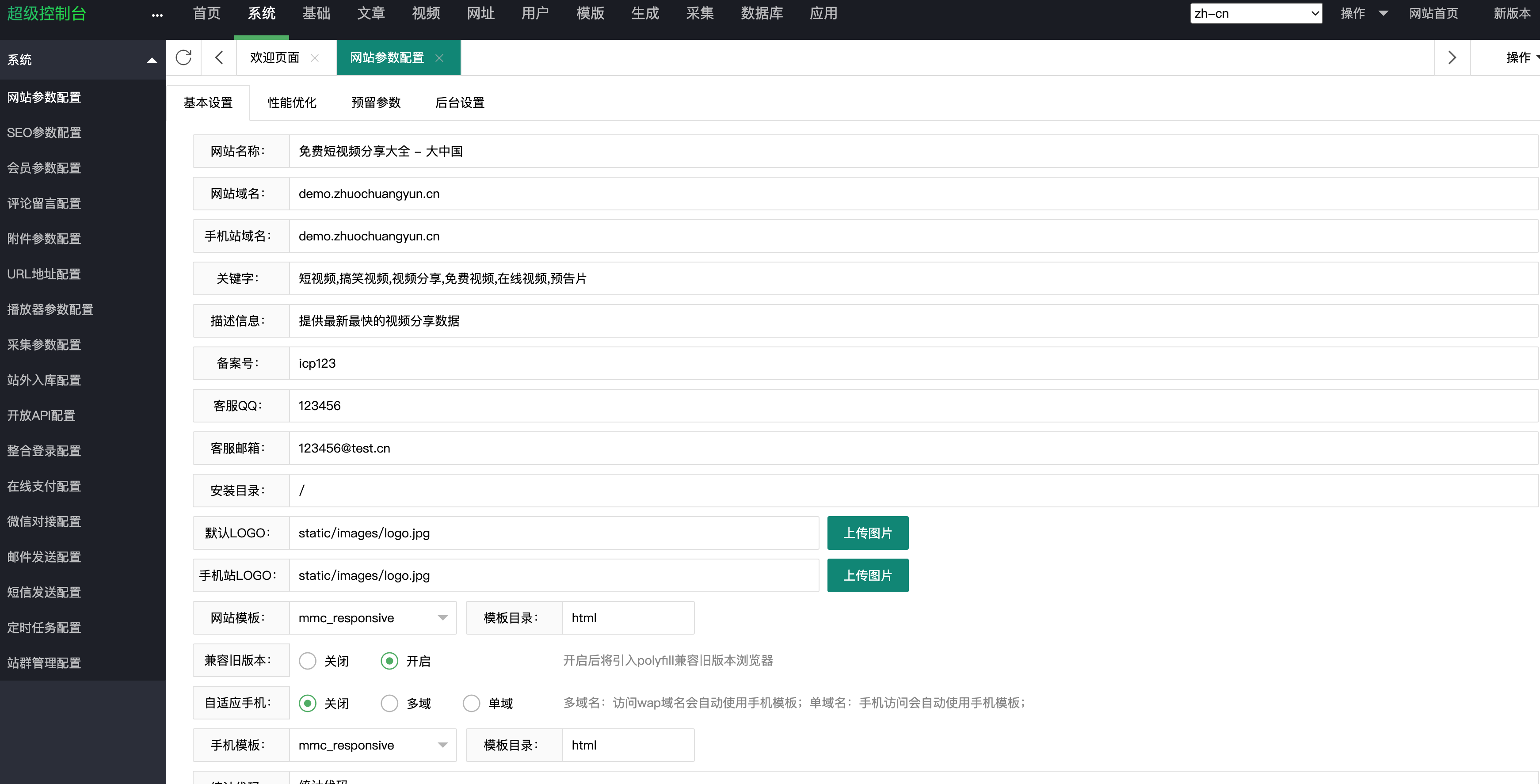
Task: Click the right arrow to scroll tabs forward
Action: tap(1452, 57)
